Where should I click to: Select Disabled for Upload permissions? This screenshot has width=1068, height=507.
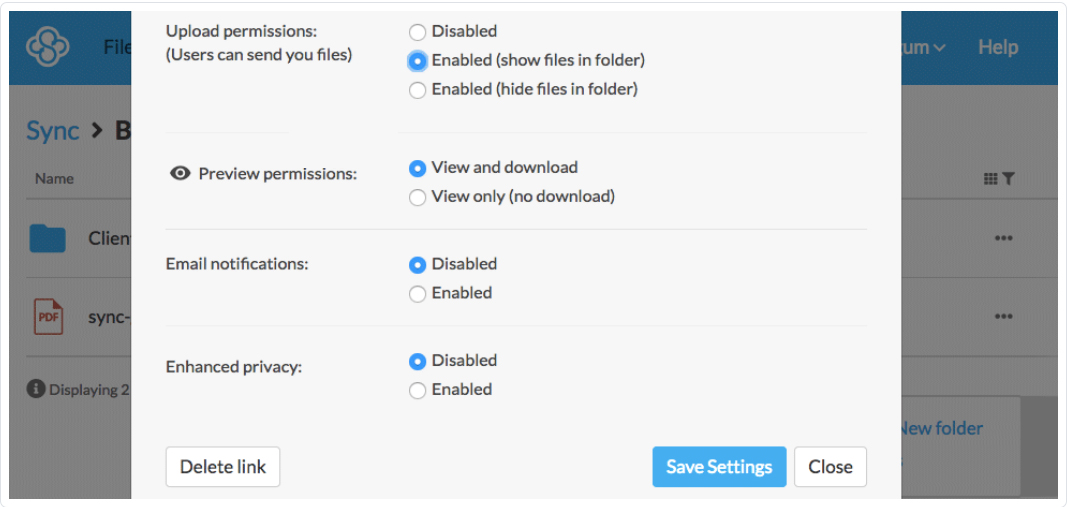(x=417, y=32)
